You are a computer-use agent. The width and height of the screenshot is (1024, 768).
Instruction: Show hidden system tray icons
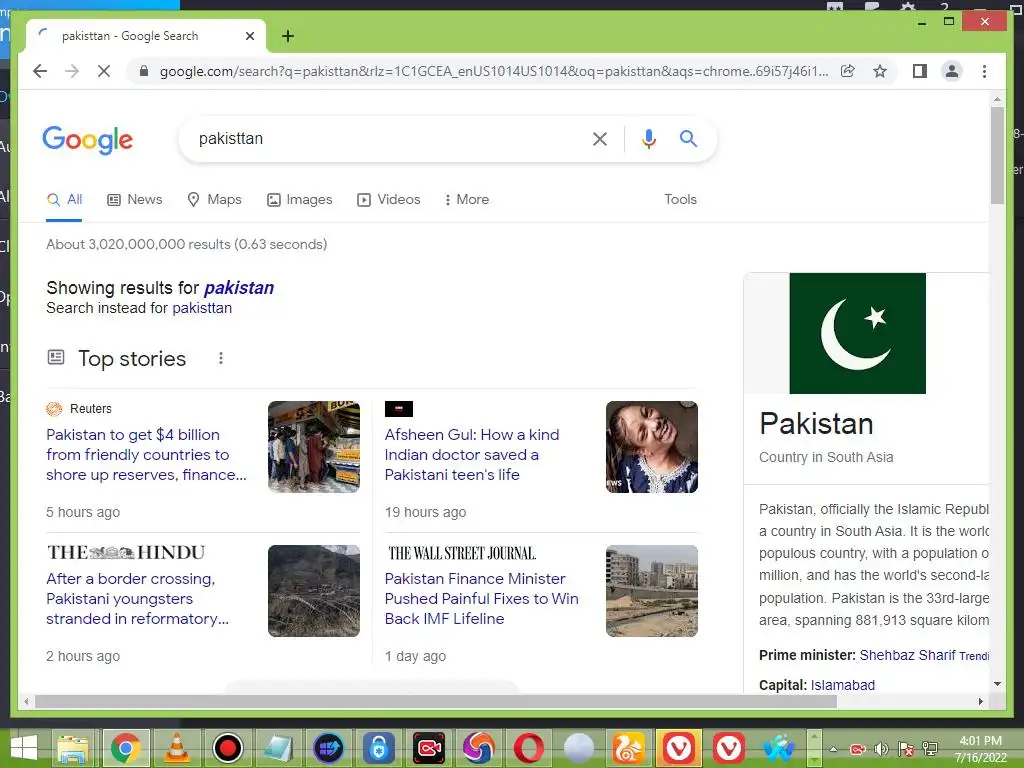coord(834,749)
